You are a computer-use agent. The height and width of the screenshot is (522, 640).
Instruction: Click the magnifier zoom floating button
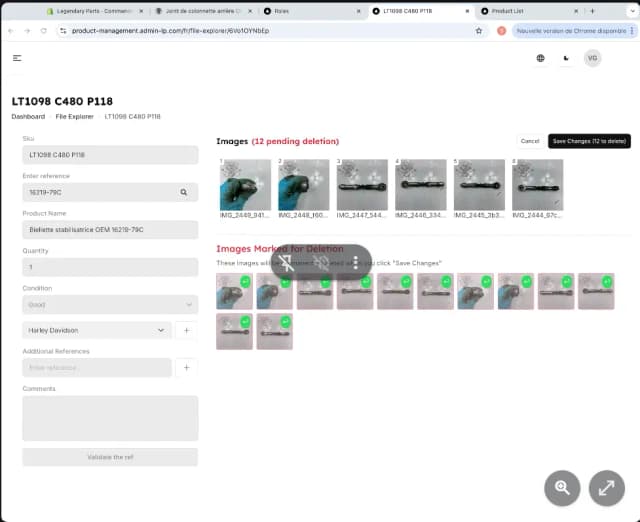click(562, 488)
